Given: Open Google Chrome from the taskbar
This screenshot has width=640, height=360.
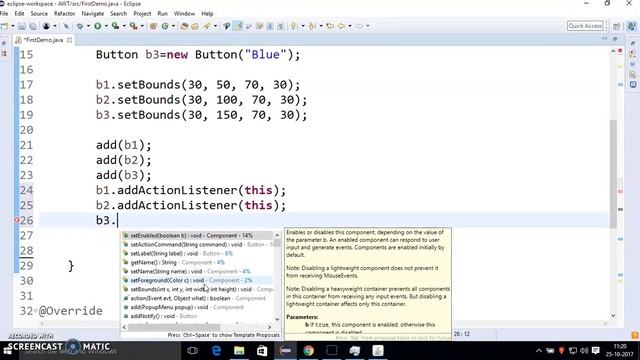Looking at the screenshot, I should pos(309,350).
